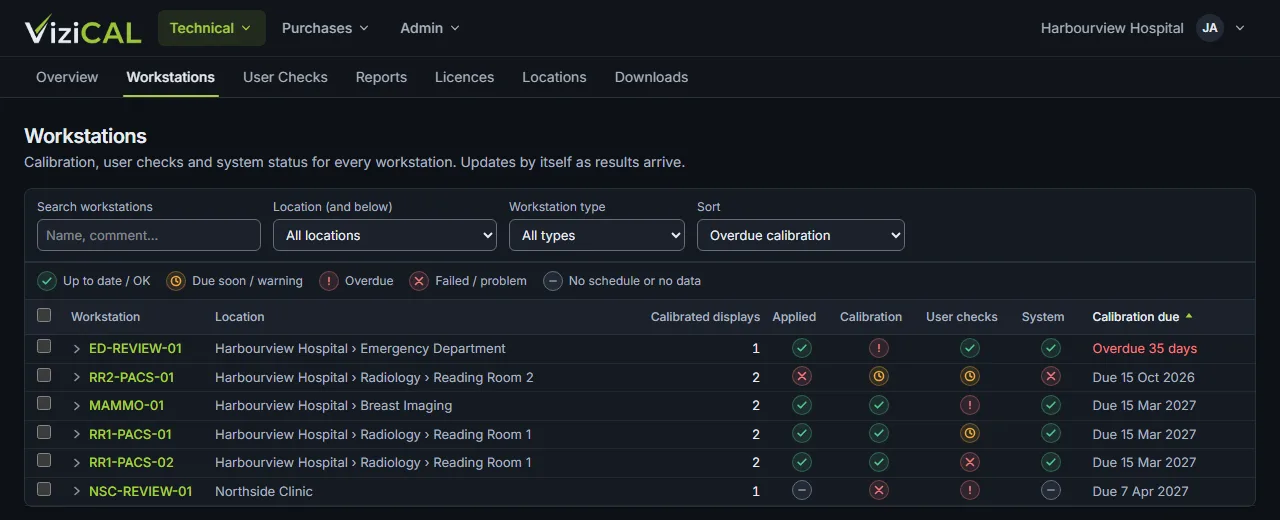1280x520 pixels.
Task: Click RR2-PACS-01 failed Applied icon
Action: pos(802,377)
